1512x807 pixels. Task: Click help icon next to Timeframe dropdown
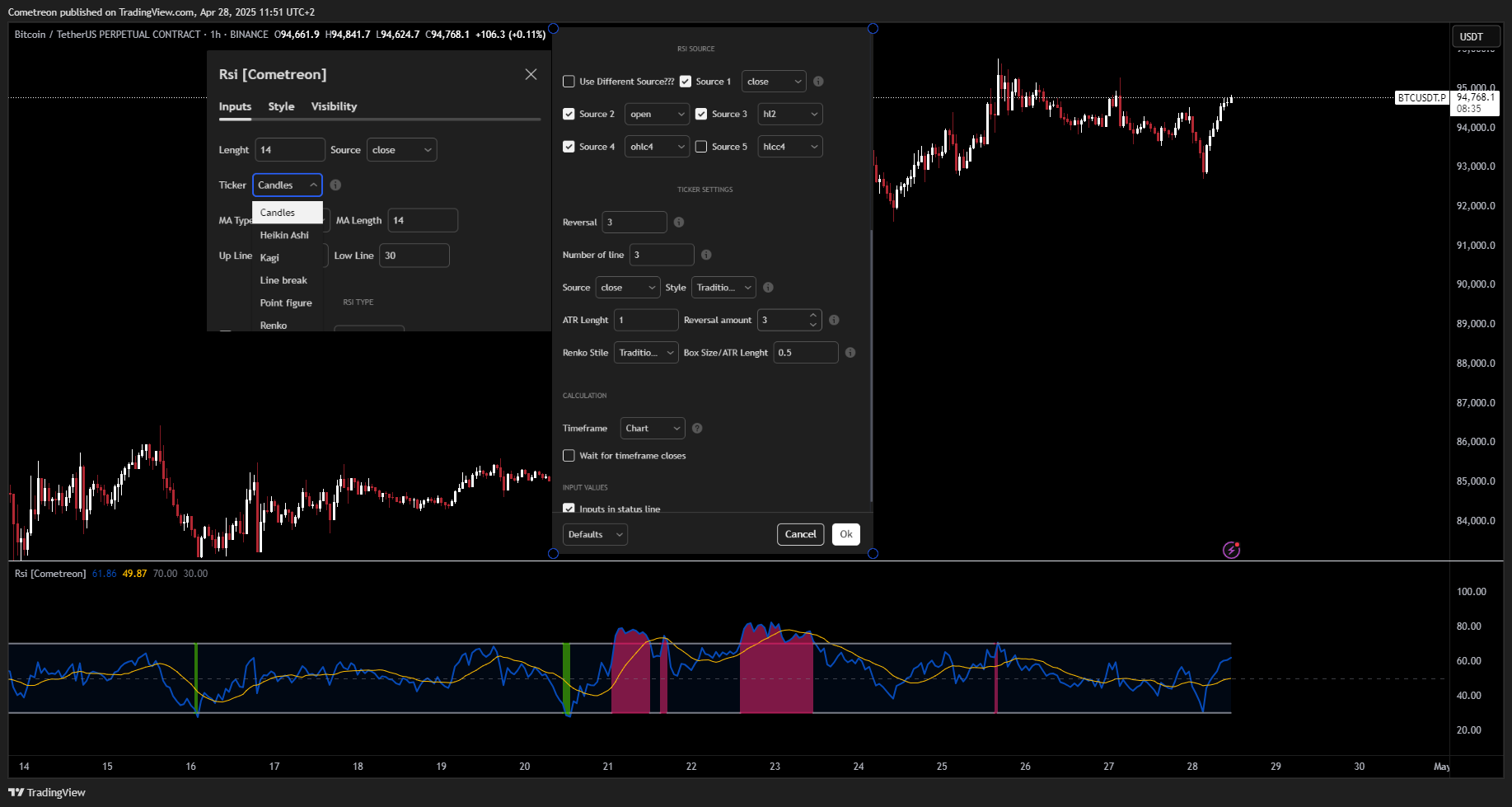(x=697, y=429)
